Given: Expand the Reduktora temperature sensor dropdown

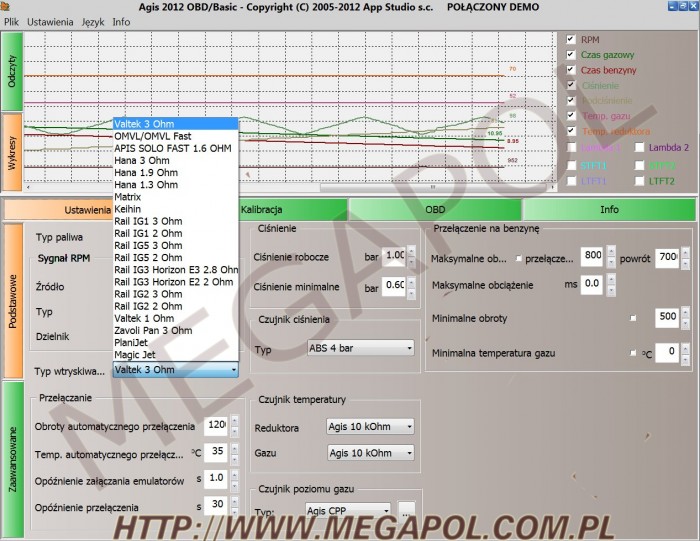Looking at the screenshot, I should (x=370, y=426).
